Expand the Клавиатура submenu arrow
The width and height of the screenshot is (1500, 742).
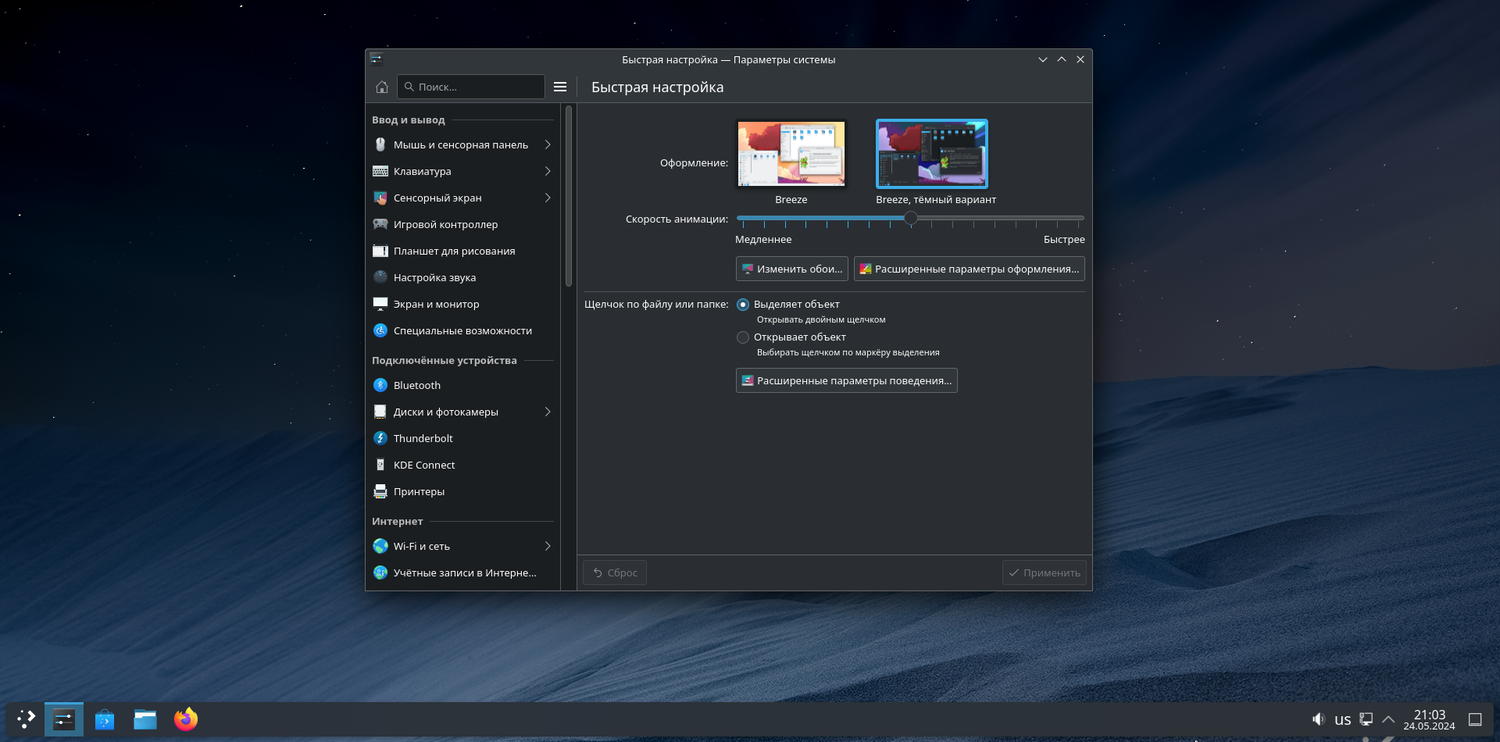click(548, 171)
